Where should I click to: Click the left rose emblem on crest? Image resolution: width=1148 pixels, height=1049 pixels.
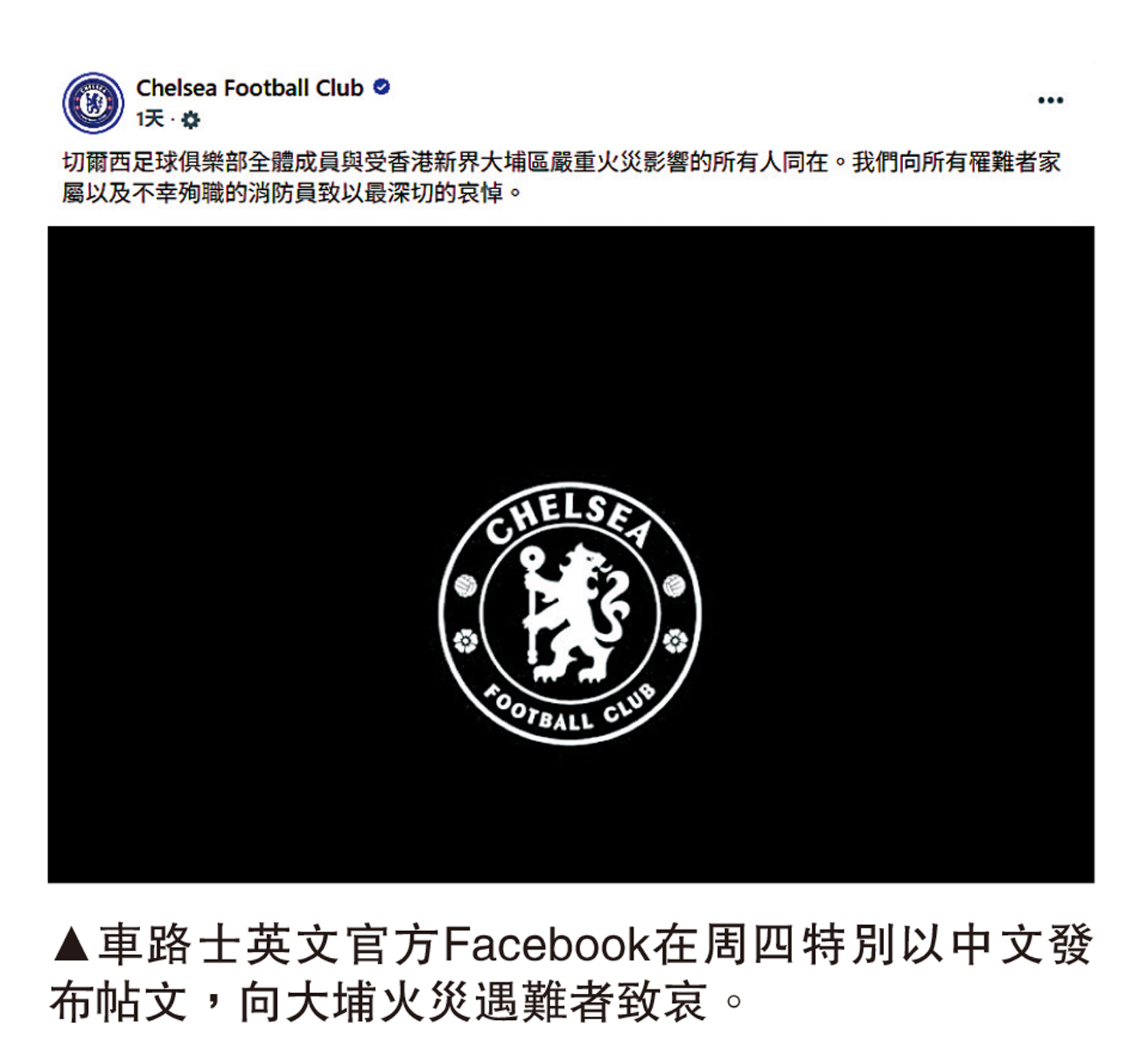pos(465,641)
